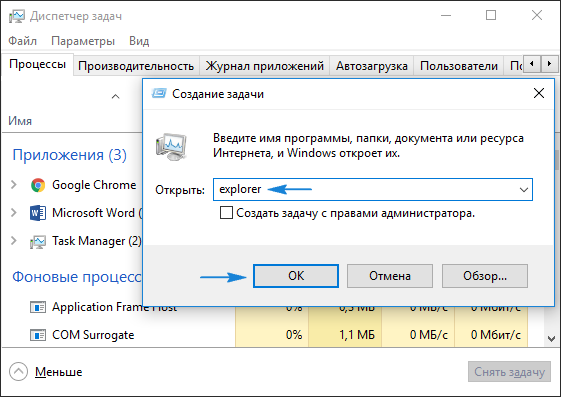Select the Процессы tab
This screenshot has width=561, height=397.
[x=38, y=64]
